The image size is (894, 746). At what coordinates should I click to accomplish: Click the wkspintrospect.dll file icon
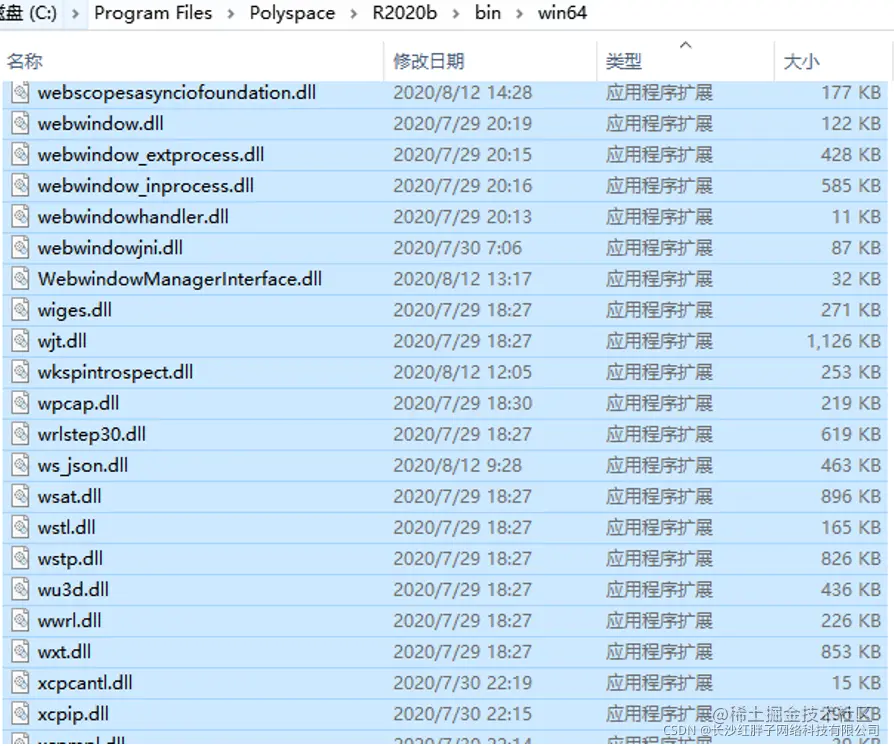pyautogui.click(x=21, y=372)
